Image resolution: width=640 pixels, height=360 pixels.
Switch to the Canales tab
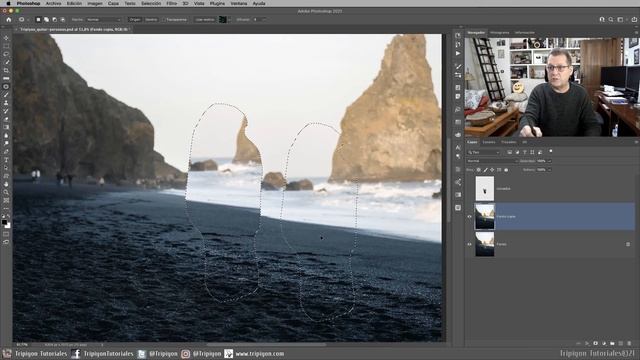tap(489, 142)
